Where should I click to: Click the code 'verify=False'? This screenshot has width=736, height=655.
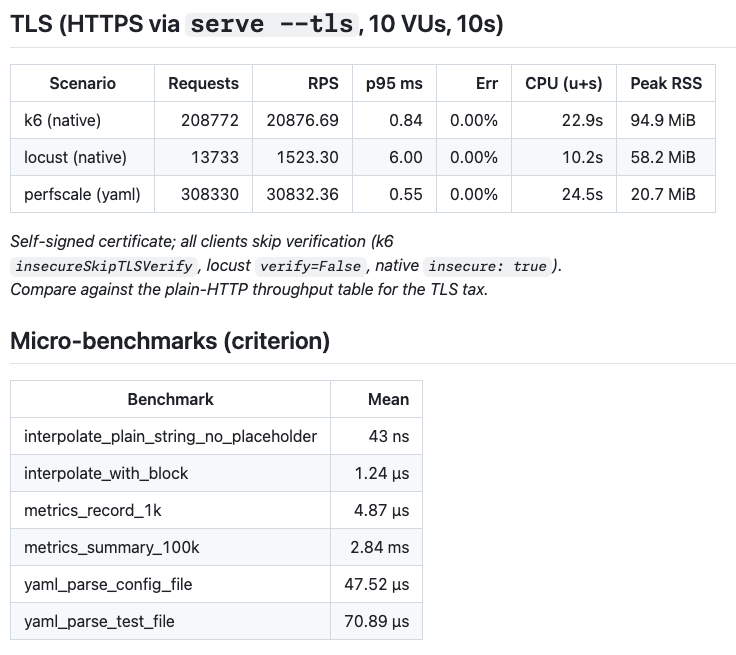pos(311,266)
